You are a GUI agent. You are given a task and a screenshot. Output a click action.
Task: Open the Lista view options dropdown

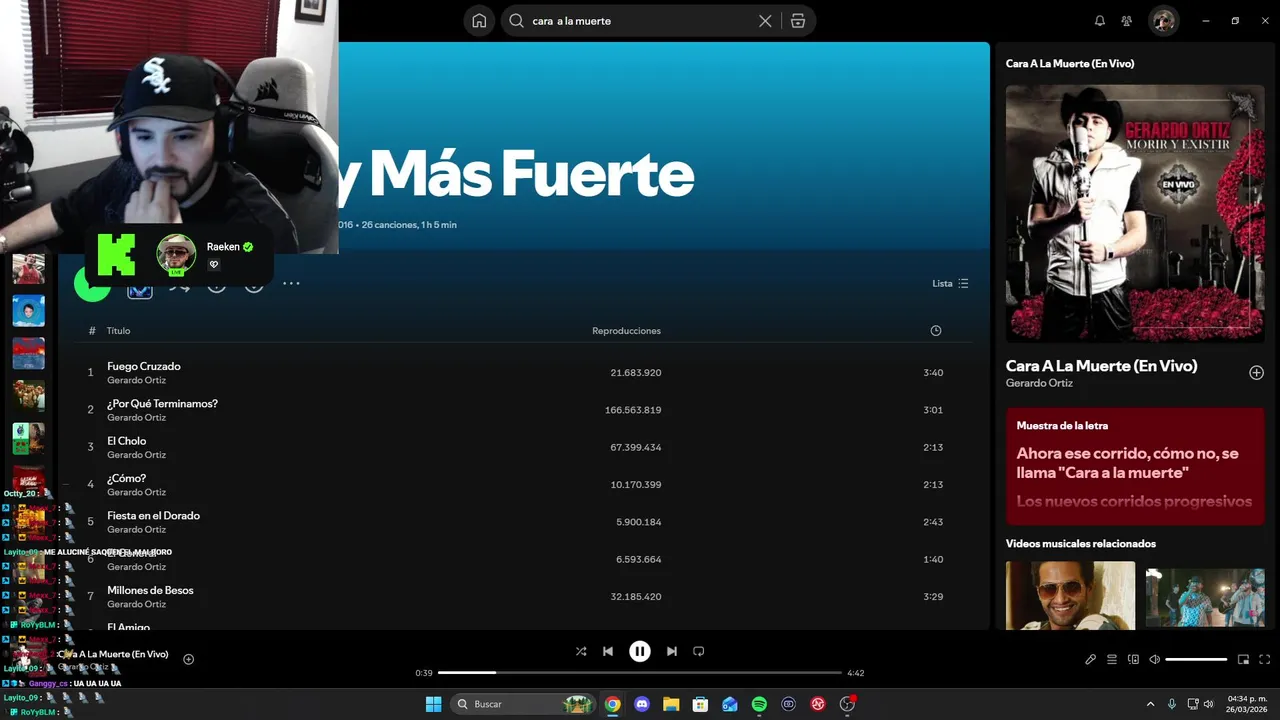click(950, 284)
